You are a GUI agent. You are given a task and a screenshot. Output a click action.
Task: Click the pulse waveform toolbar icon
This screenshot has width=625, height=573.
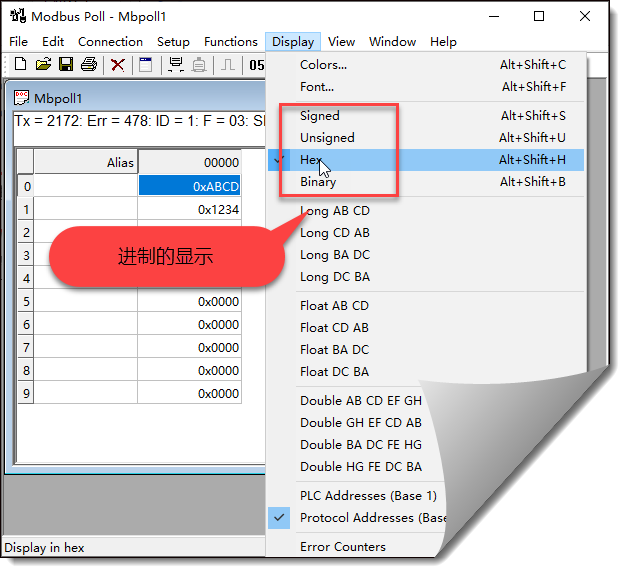pos(228,65)
